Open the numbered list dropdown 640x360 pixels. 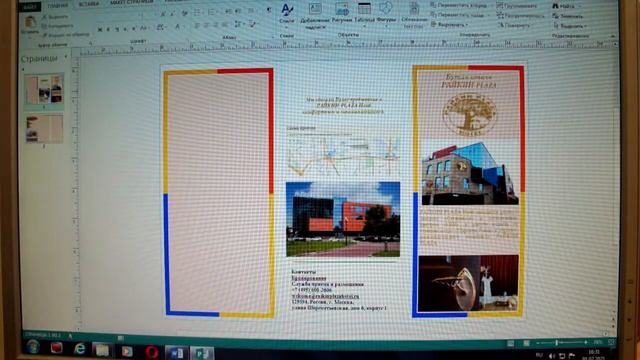tap(212, 12)
